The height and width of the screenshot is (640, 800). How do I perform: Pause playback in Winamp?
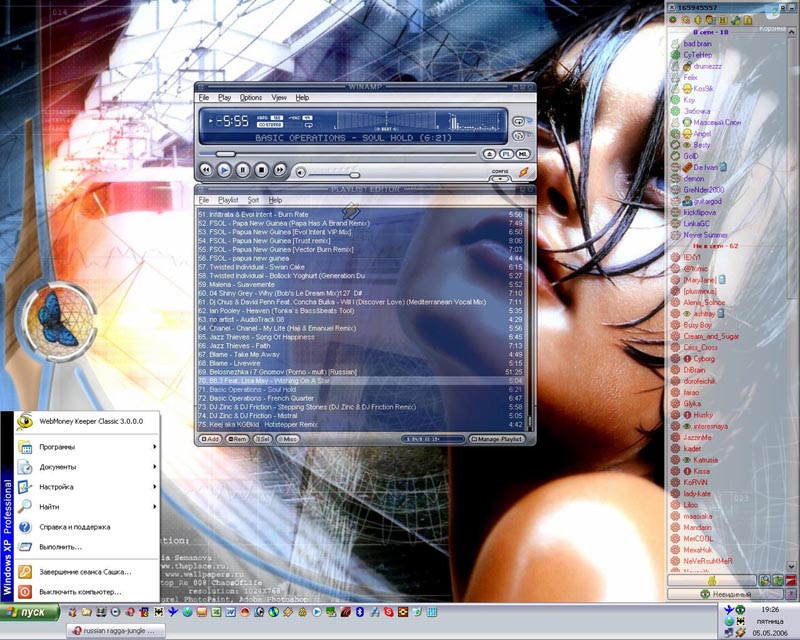click(x=243, y=170)
